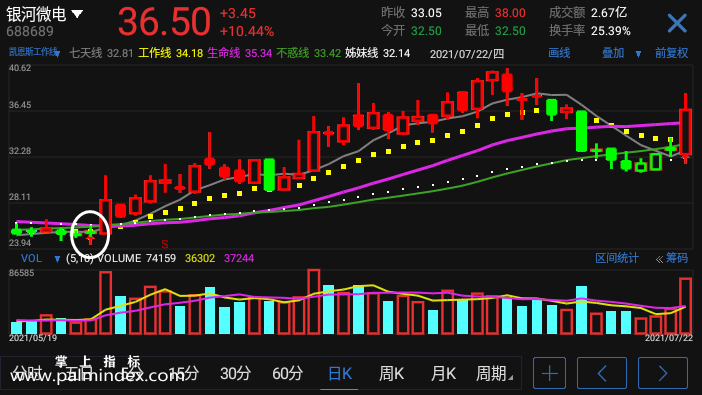Switch to the 周K tab
The height and width of the screenshot is (395, 702).
(391, 373)
